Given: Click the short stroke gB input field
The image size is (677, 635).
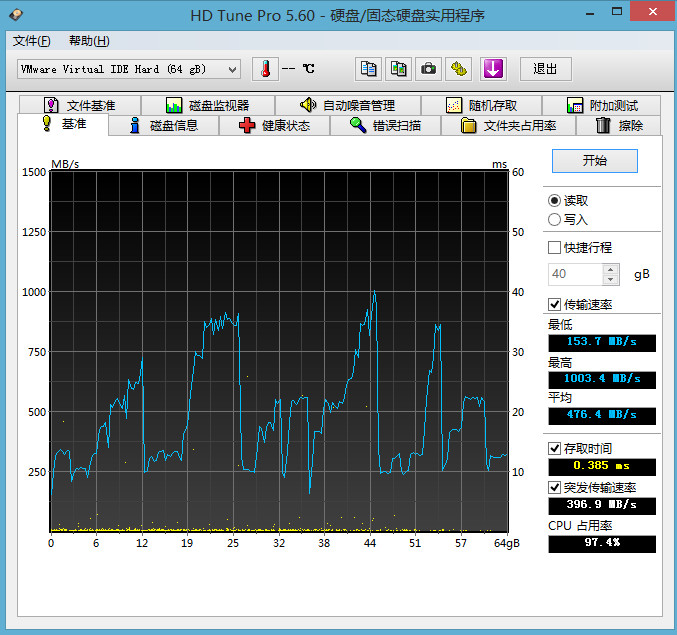Looking at the screenshot, I should (576, 274).
